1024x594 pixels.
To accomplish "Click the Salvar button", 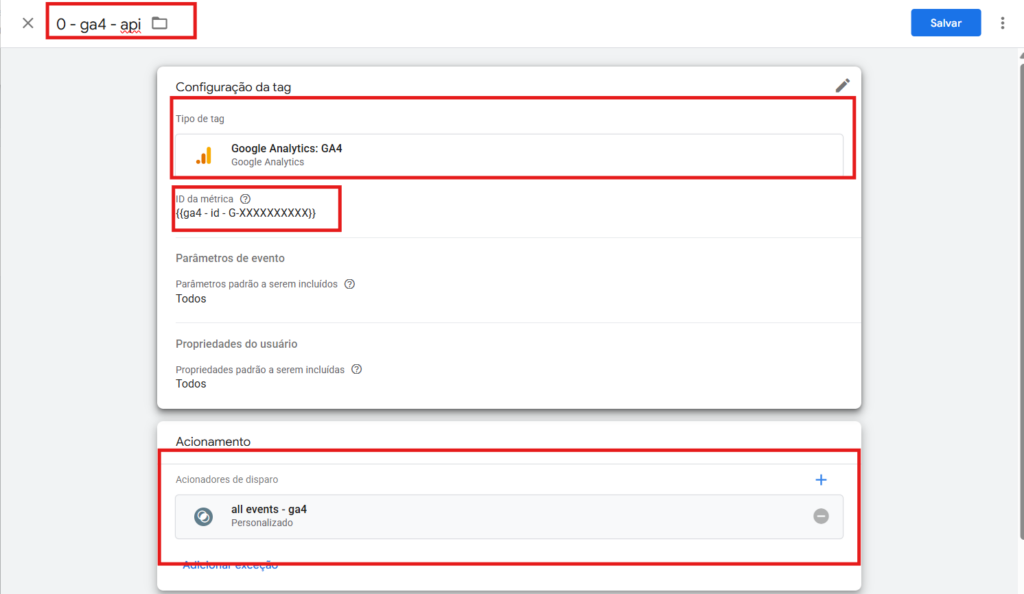I will point(946,23).
